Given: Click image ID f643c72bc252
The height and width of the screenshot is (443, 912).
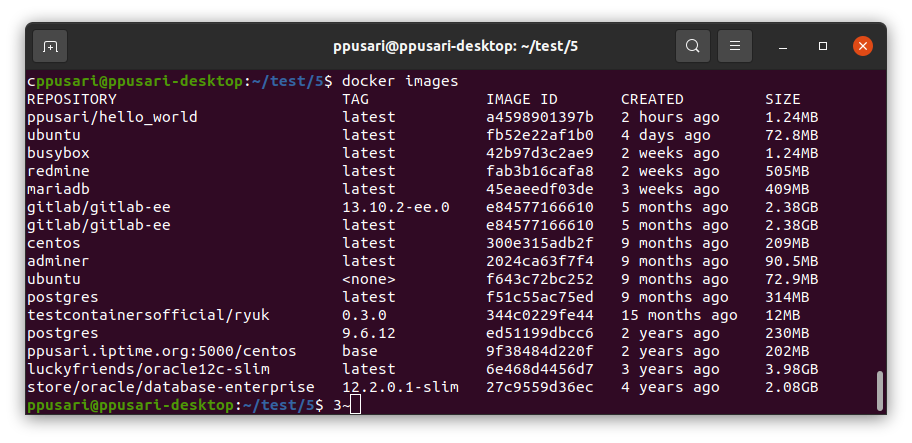Looking at the screenshot, I should (x=540, y=279).
